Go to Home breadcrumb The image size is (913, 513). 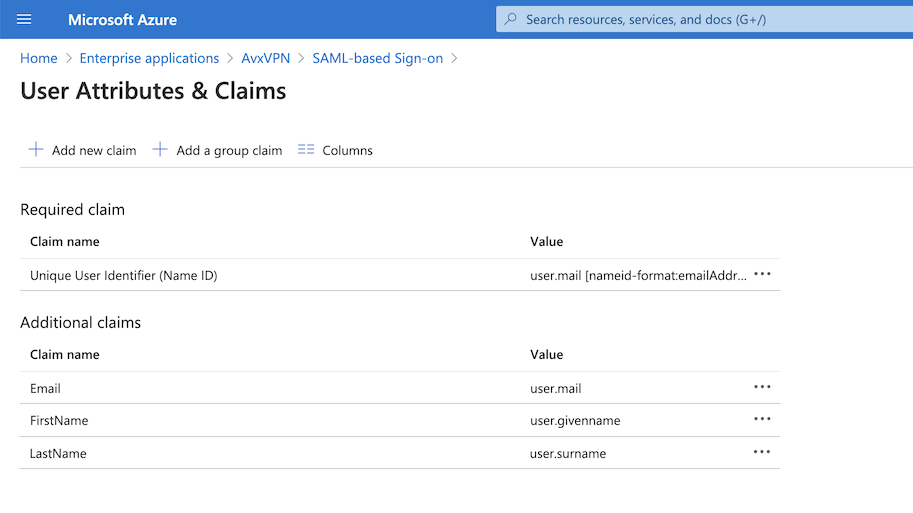tap(39, 58)
